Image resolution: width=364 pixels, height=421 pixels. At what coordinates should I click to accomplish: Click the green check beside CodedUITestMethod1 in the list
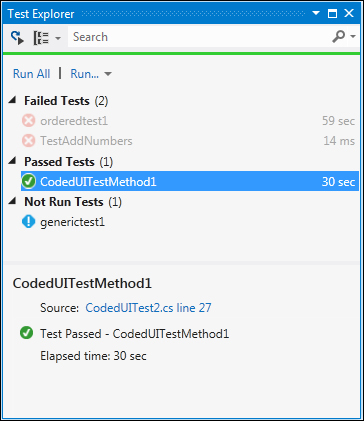click(x=28, y=181)
